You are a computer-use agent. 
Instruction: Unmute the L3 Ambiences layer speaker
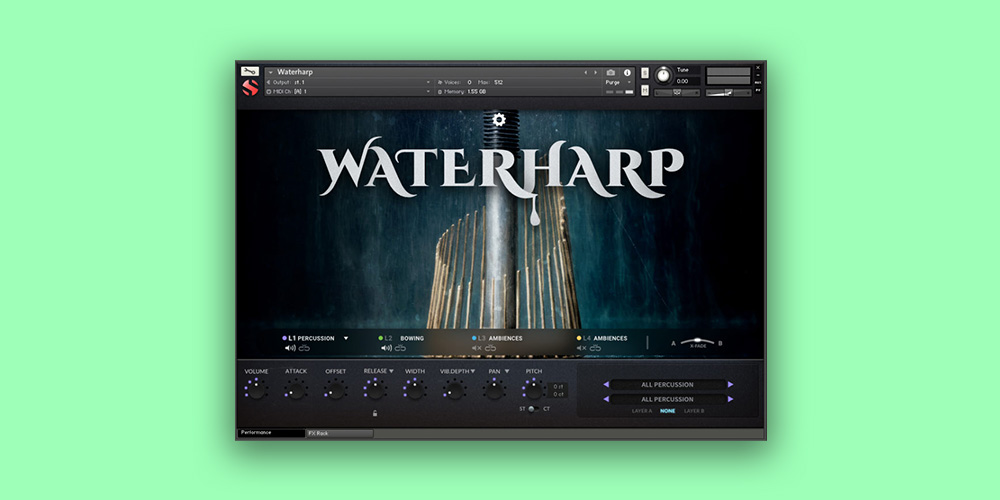point(476,348)
